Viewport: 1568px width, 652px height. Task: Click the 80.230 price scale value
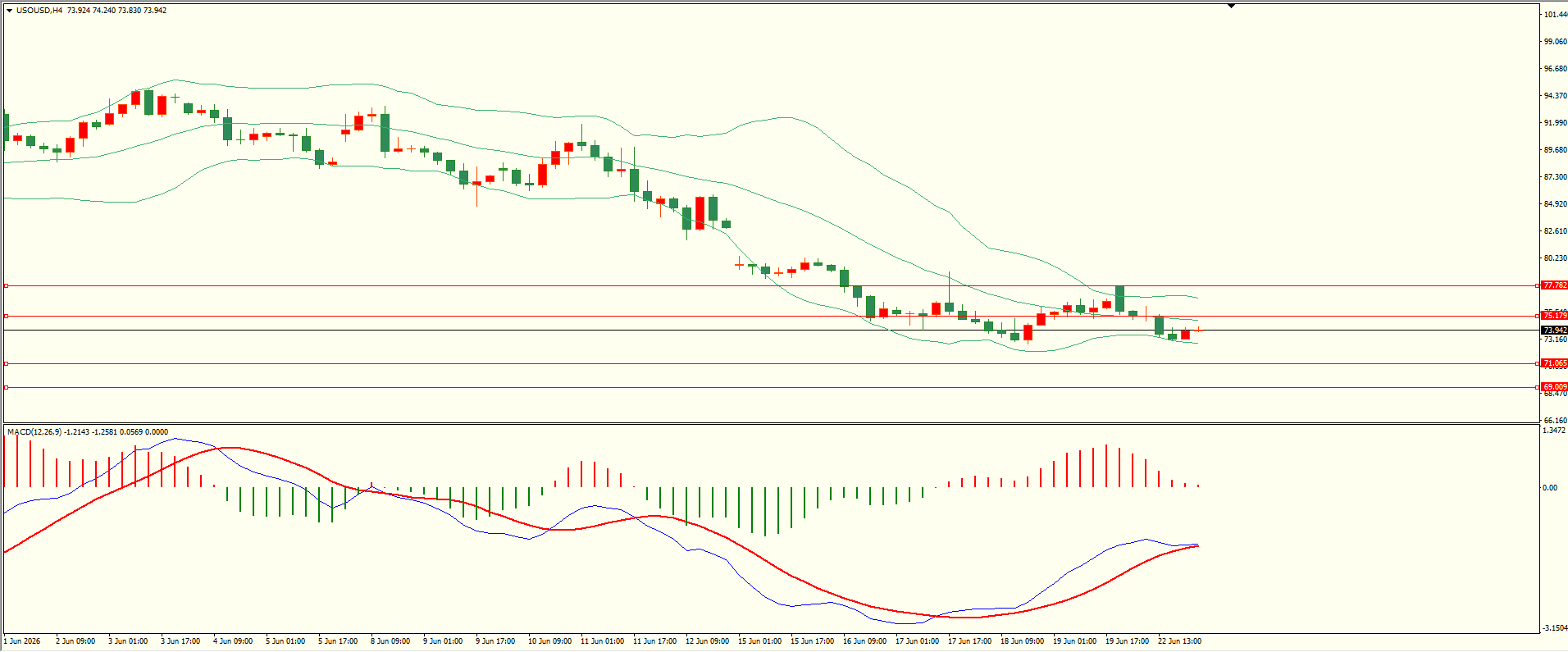(1555, 258)
